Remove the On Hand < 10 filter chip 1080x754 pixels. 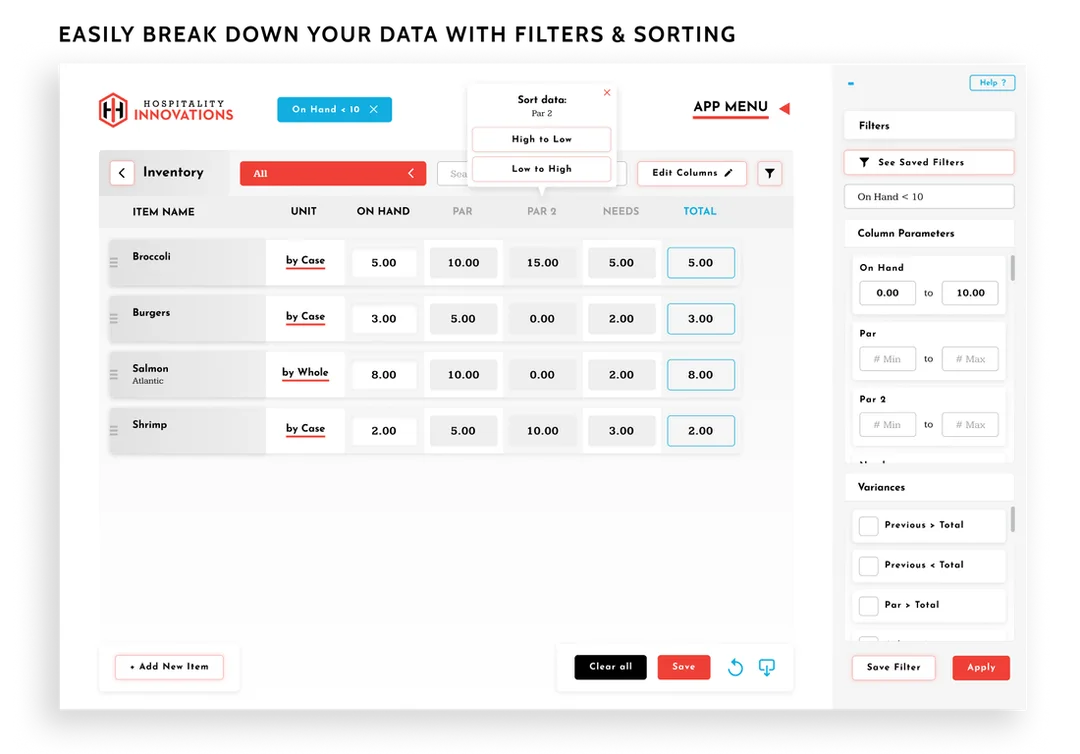[374, 109]
